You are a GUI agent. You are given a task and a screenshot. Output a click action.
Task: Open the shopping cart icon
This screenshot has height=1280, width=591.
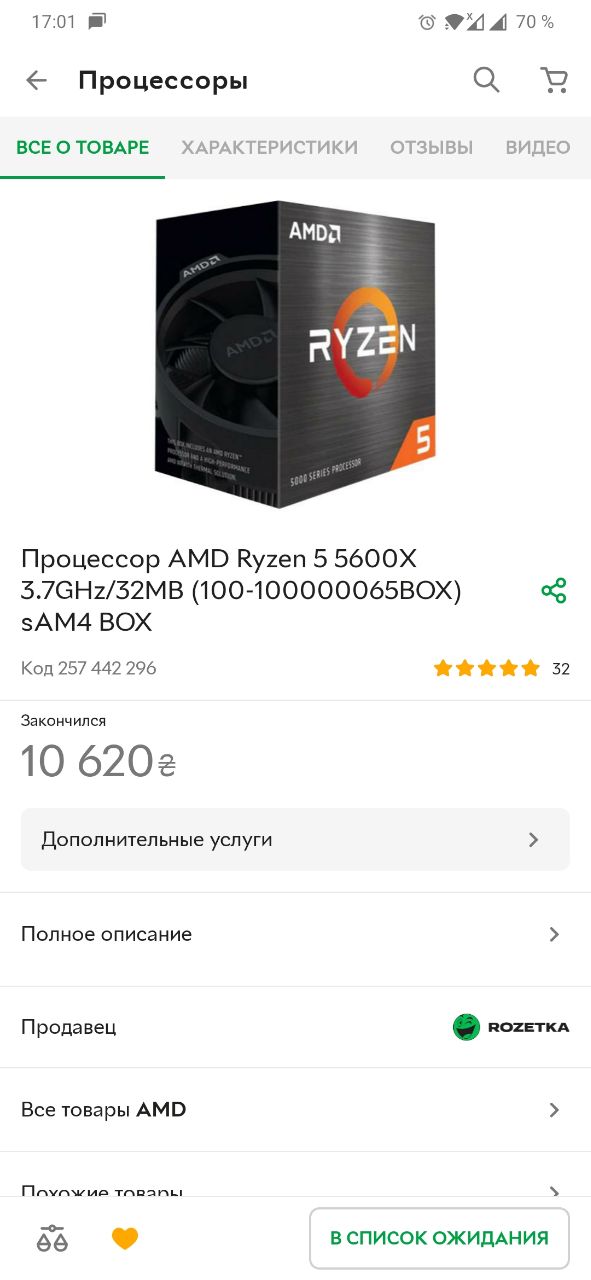[554, 80]
